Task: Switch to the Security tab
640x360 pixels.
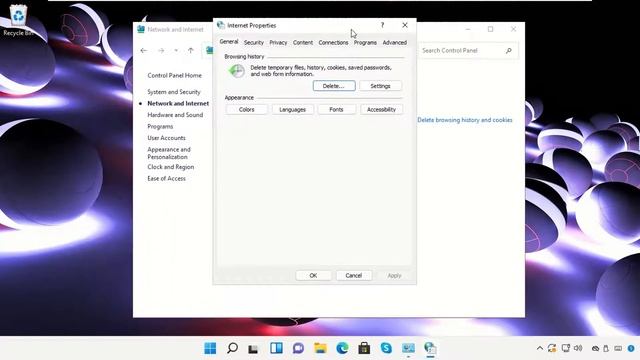Action: (x=253, y=42)
